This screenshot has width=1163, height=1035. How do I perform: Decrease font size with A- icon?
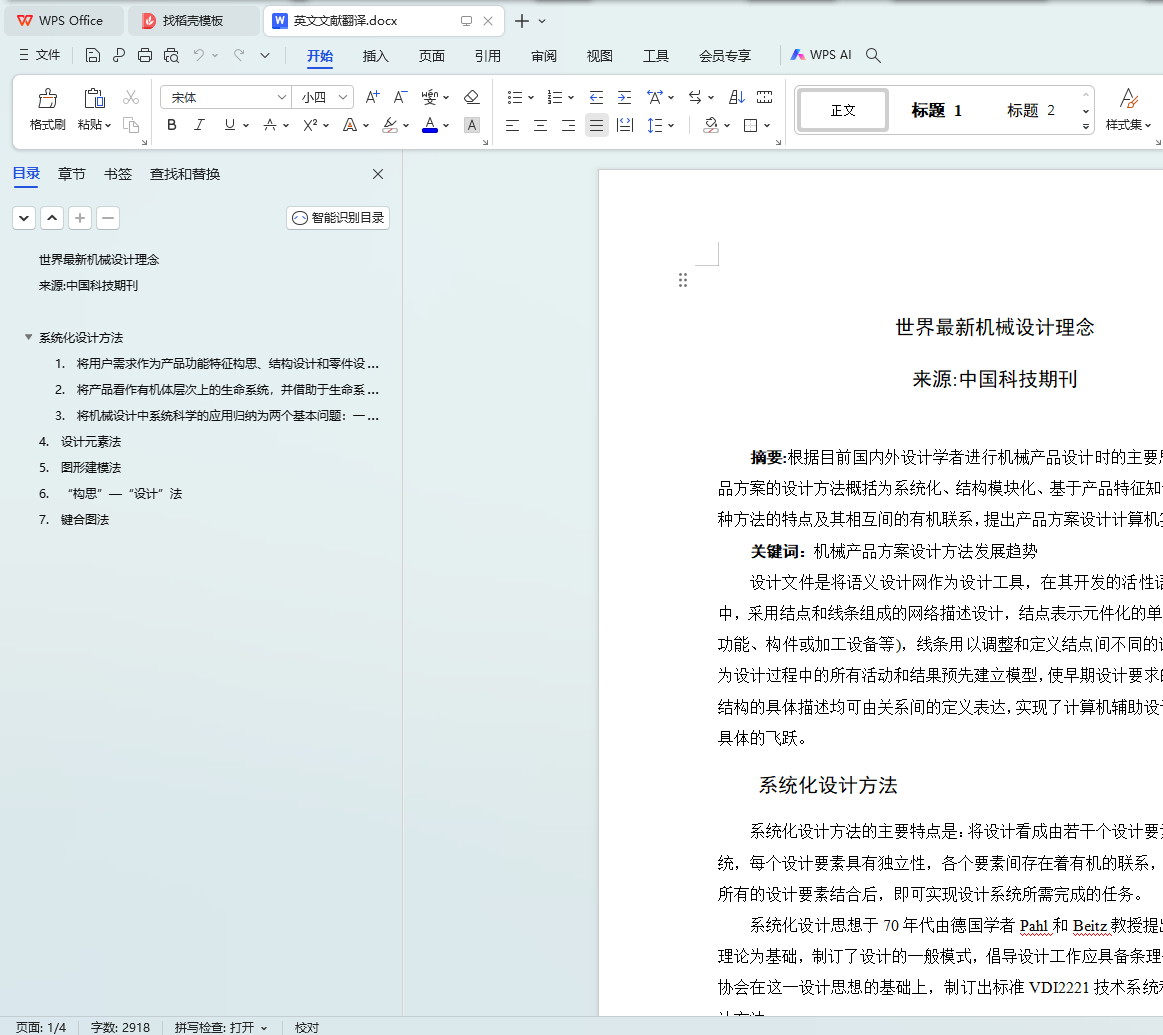400,97
